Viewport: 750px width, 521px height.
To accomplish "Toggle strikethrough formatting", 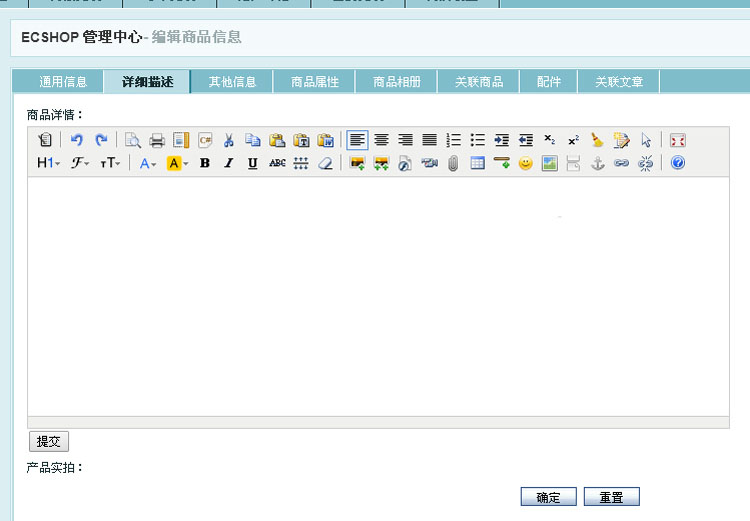I will (277, 163).
